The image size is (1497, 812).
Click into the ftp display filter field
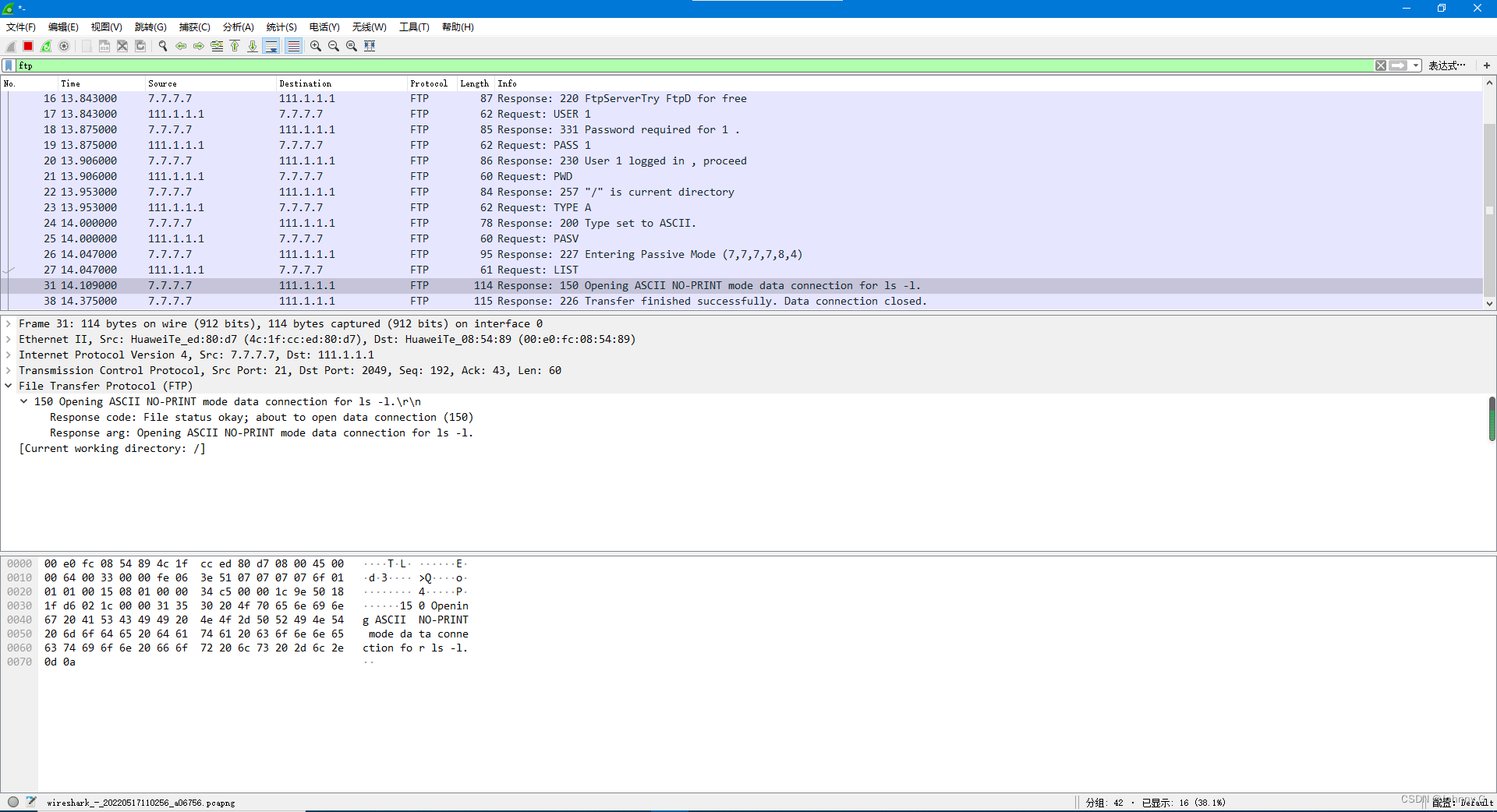[694, 65]
